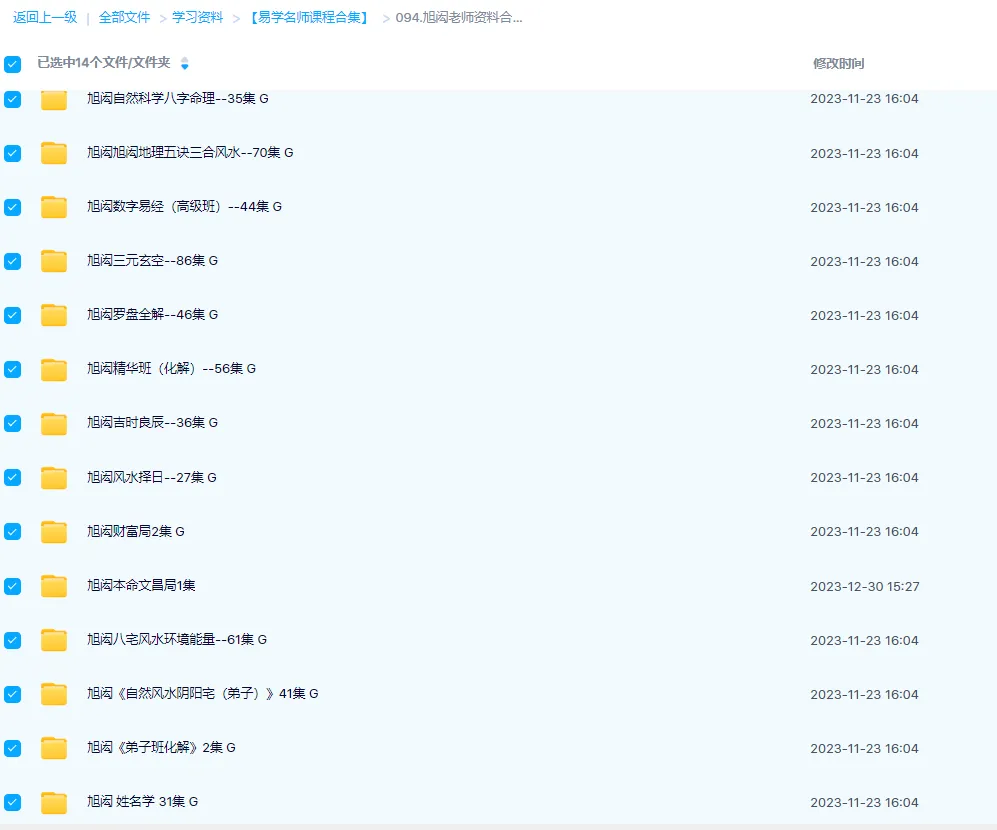Sort by 修改时间 column header

click(839, 64)
